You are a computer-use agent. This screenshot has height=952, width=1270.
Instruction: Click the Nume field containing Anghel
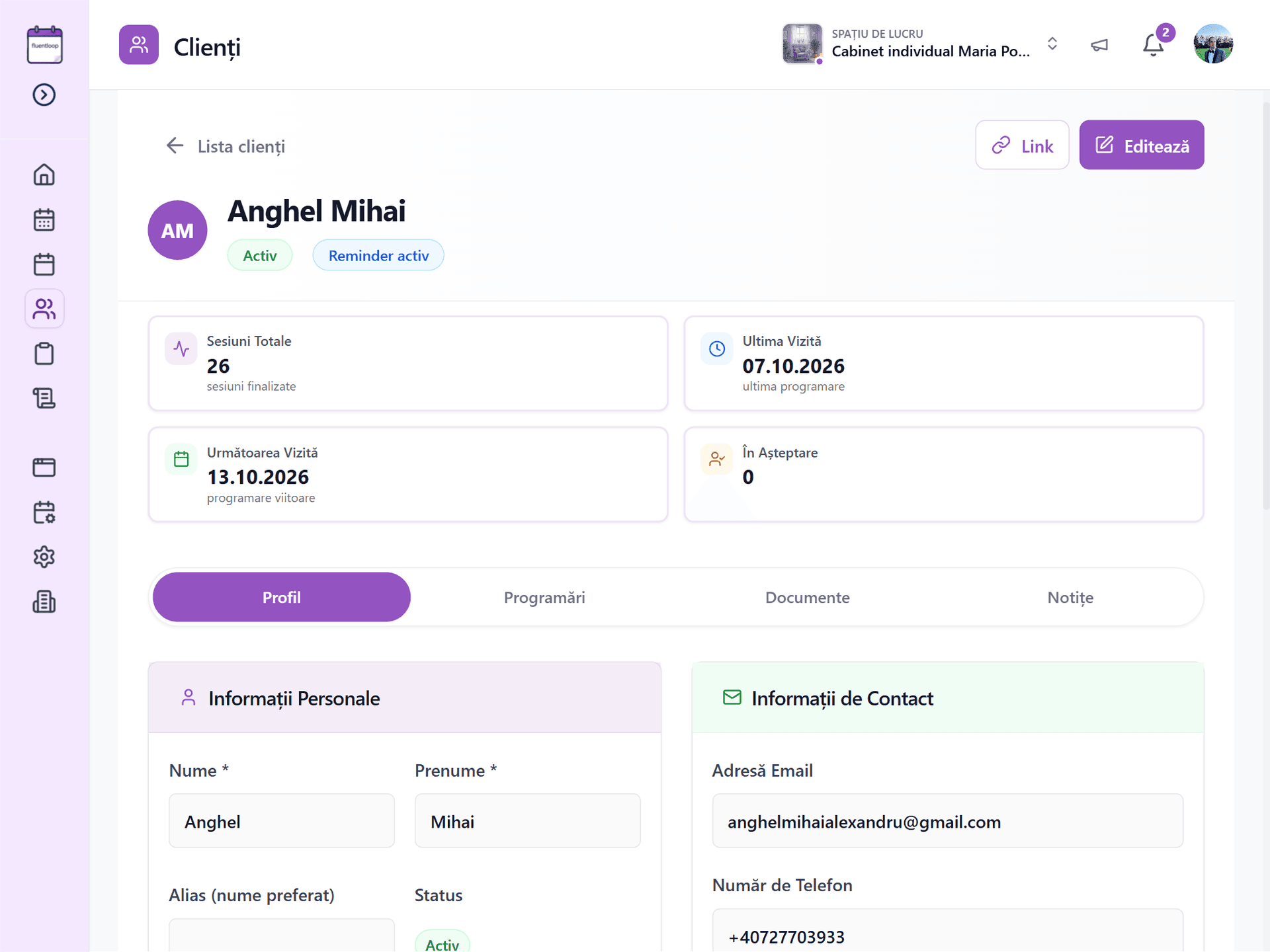282,820
